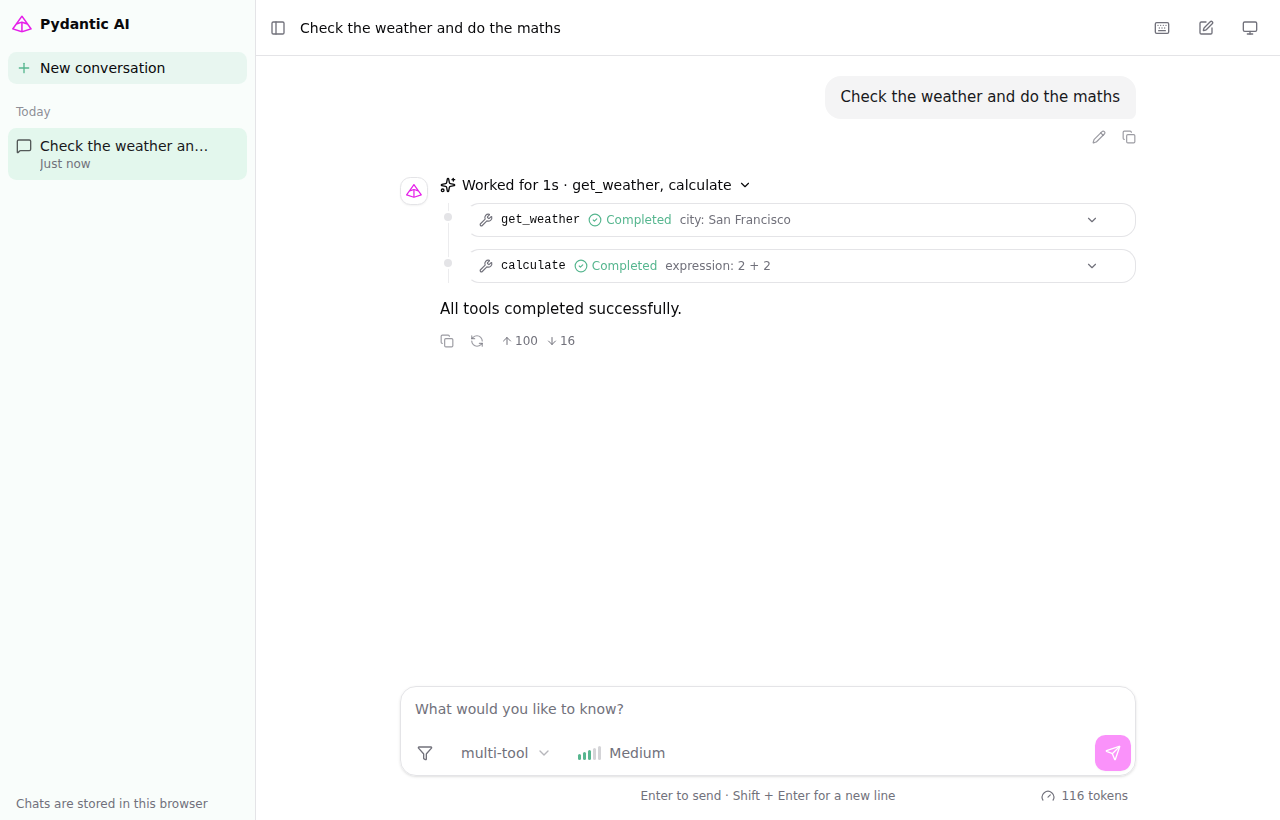Collapse the Worked for 1s summary
The width and height of the screenshot is (1280, 820).
point(596,185)
